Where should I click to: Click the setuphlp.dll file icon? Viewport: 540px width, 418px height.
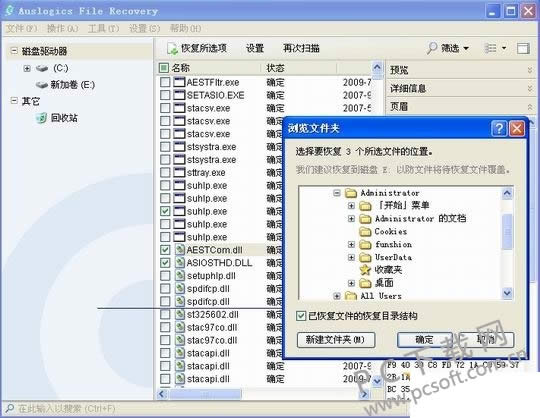pyautogui.click(x=179, y=275)
